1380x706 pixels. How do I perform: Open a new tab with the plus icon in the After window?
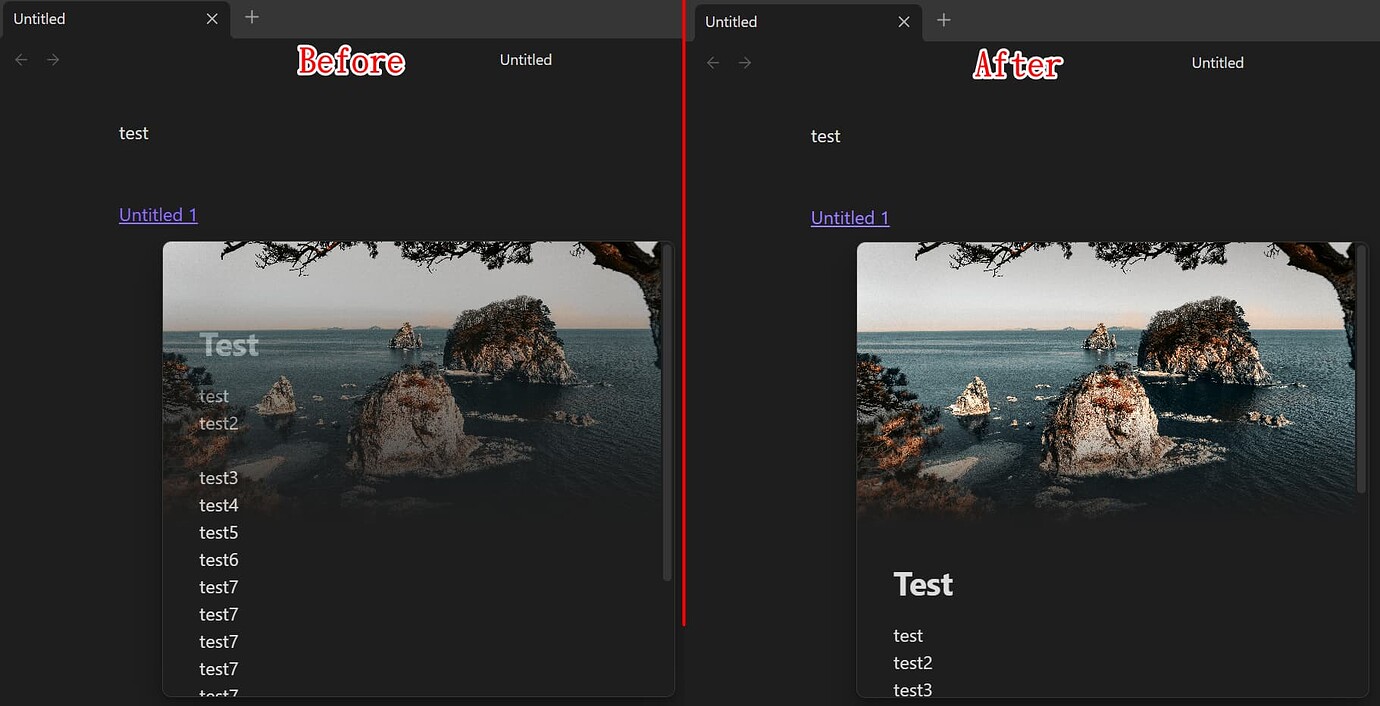943,20
